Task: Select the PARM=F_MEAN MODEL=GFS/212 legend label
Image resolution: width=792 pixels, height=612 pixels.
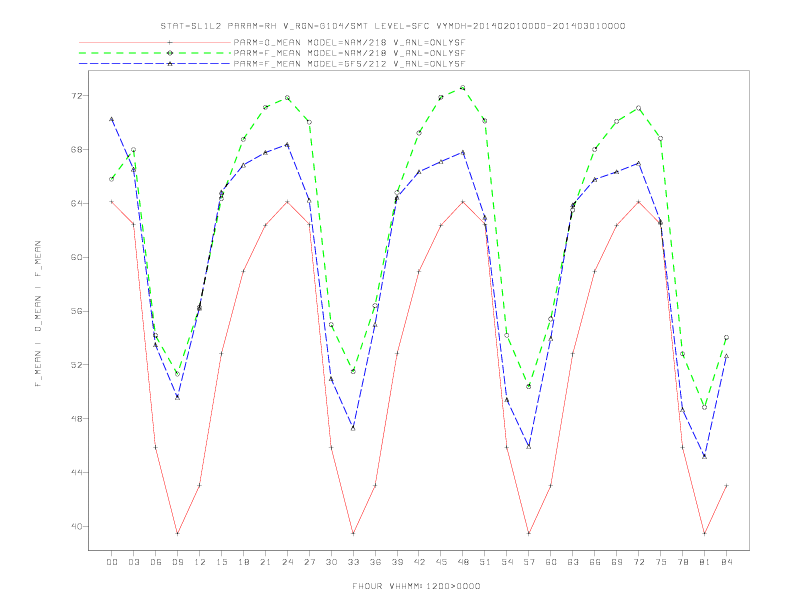Action: [x=349, y=64]
